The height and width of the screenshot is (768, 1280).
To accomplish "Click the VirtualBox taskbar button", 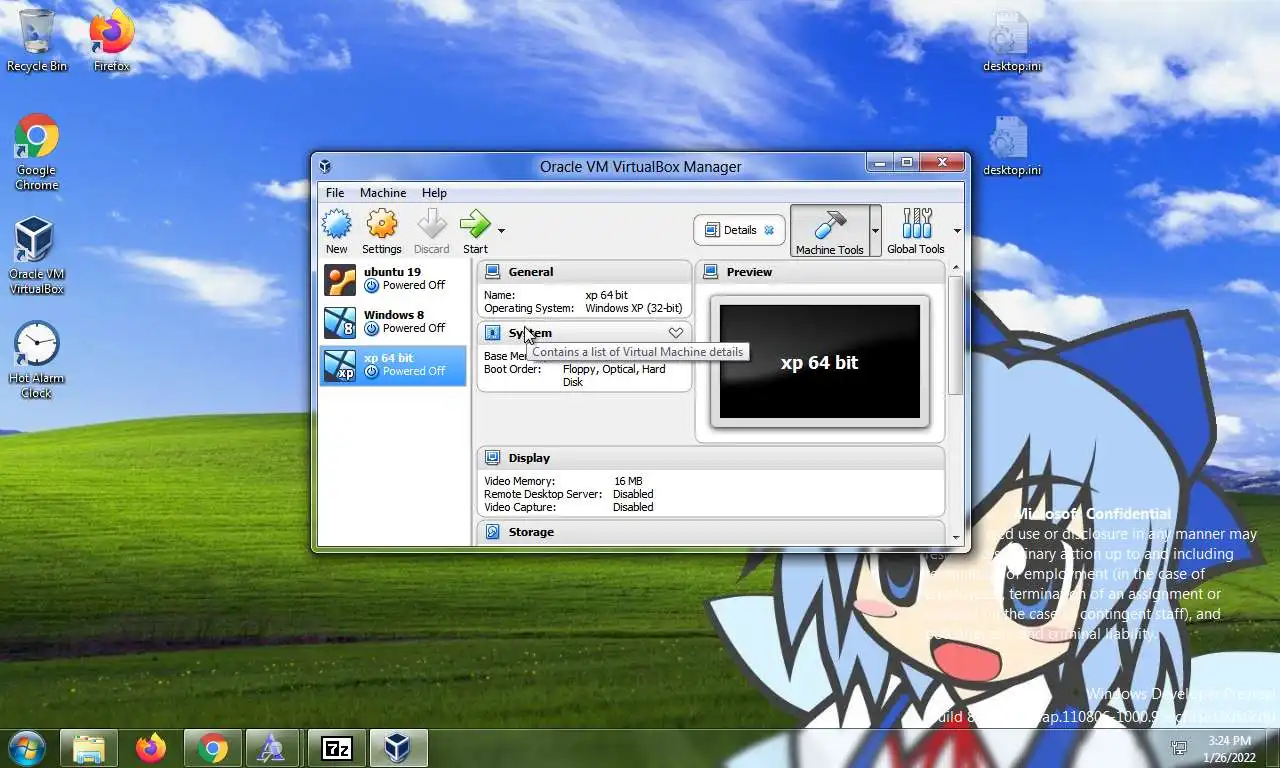I will point(399,748).
